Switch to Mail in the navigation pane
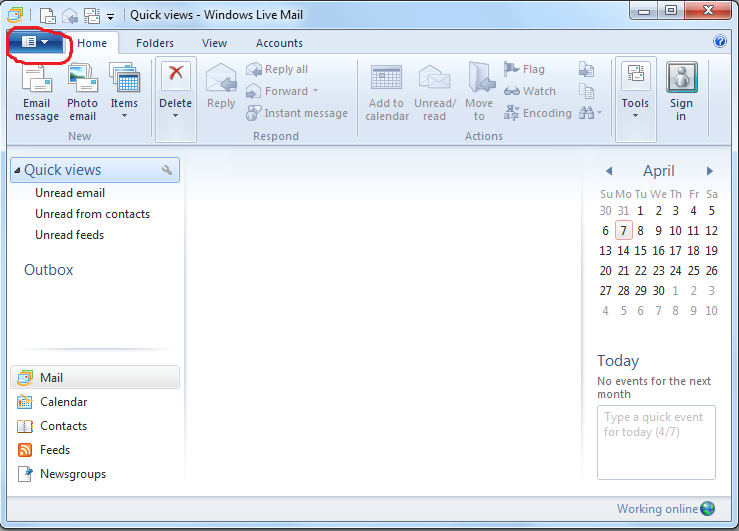The height and width of the screenshot is (531, 739). click(95, 377)
